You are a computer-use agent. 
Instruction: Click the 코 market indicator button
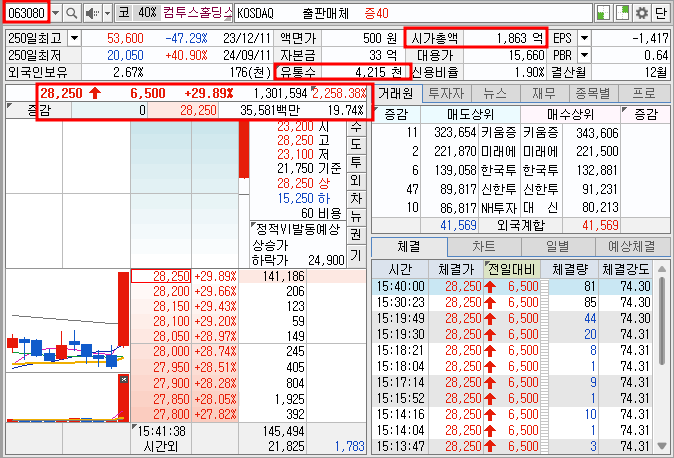[124, 13]
